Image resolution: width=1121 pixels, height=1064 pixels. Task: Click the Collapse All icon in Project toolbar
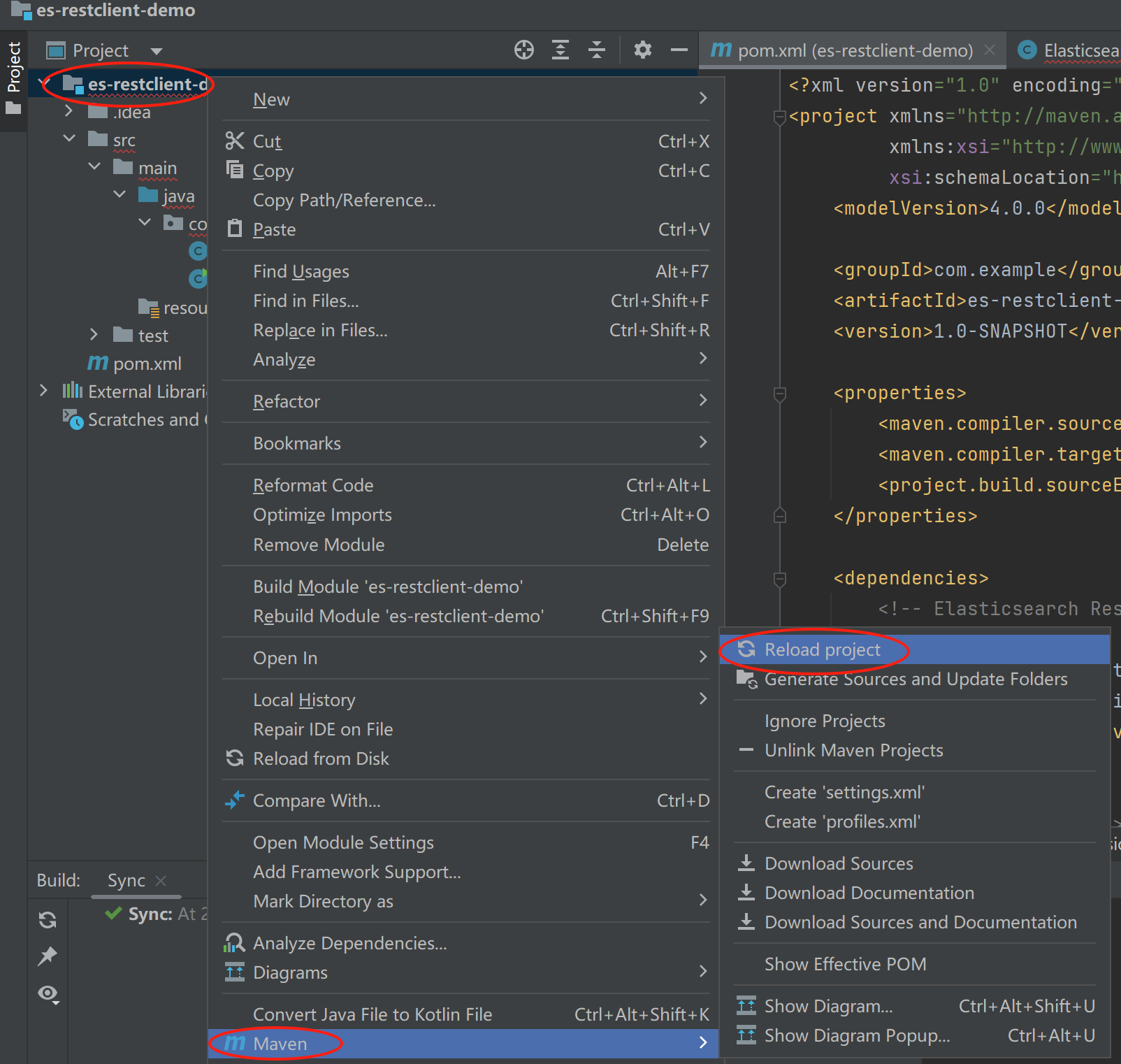[597, 50]
